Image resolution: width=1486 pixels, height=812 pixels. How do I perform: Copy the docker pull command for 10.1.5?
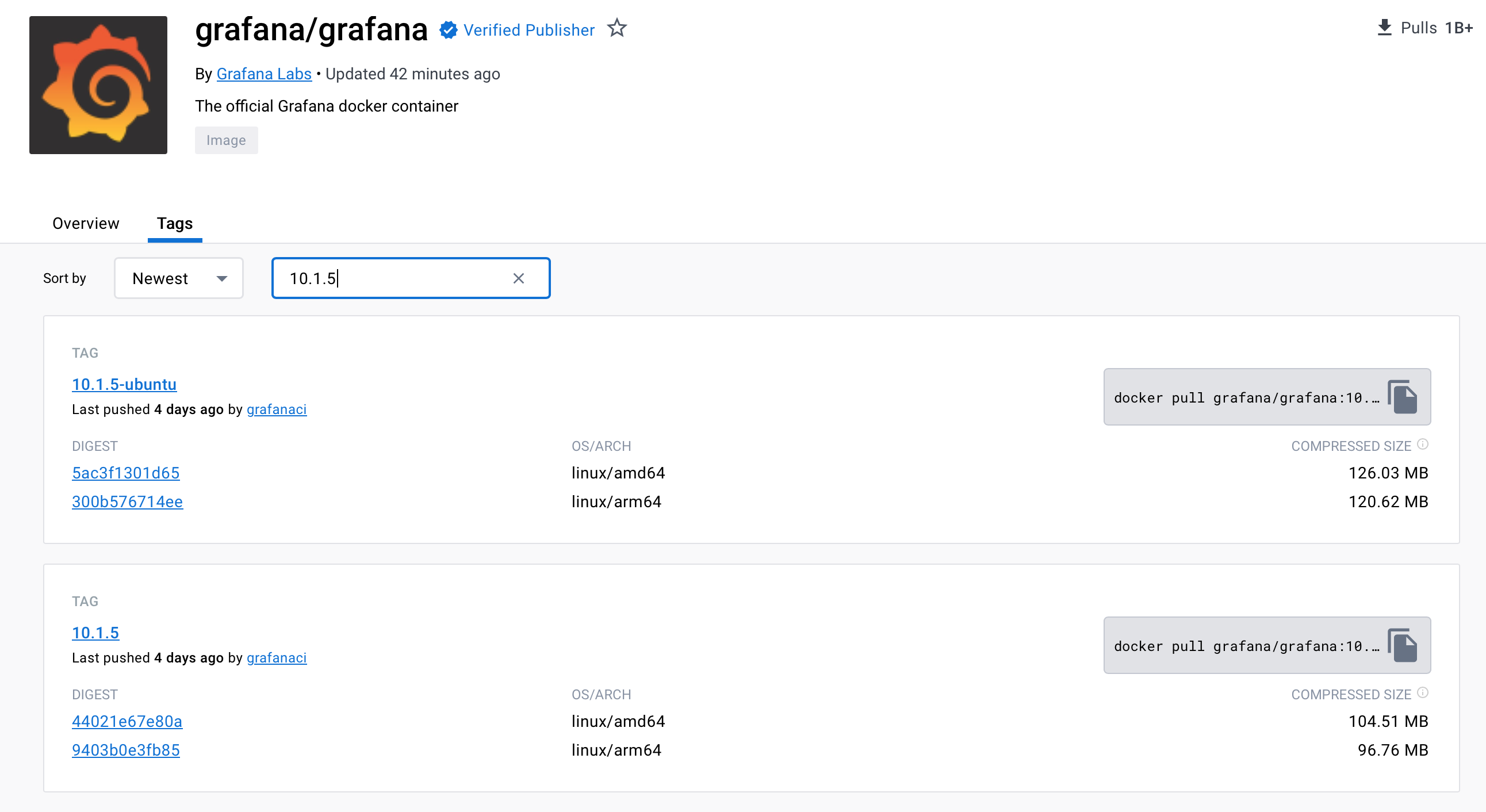[1404, 645]
